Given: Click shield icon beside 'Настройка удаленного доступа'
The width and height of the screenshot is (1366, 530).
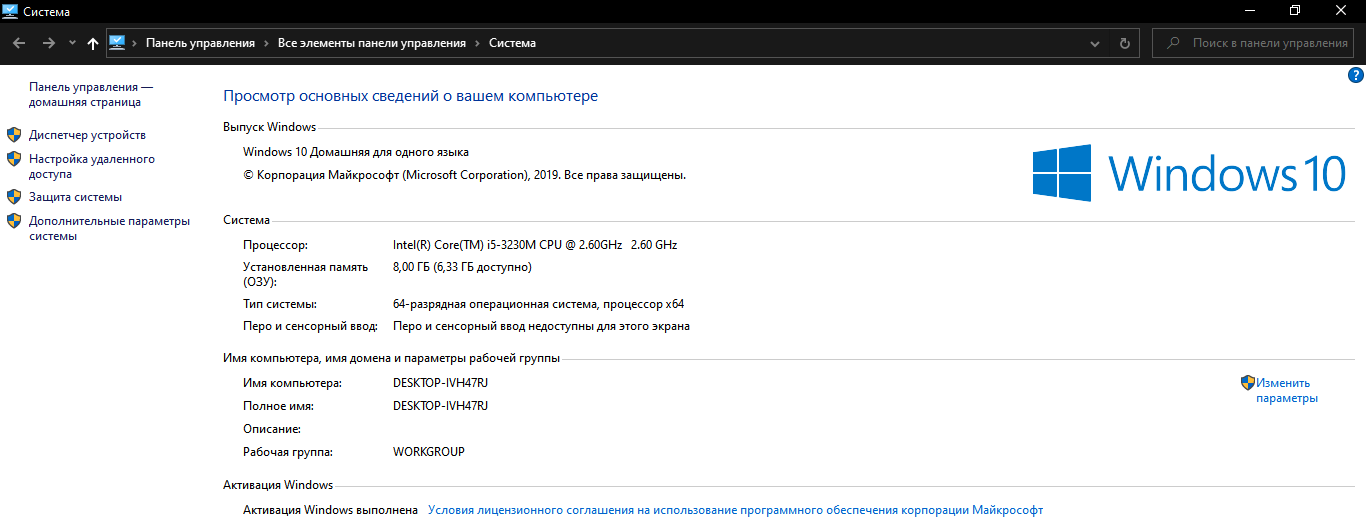Looking at the screenshot, I should 14,158.
